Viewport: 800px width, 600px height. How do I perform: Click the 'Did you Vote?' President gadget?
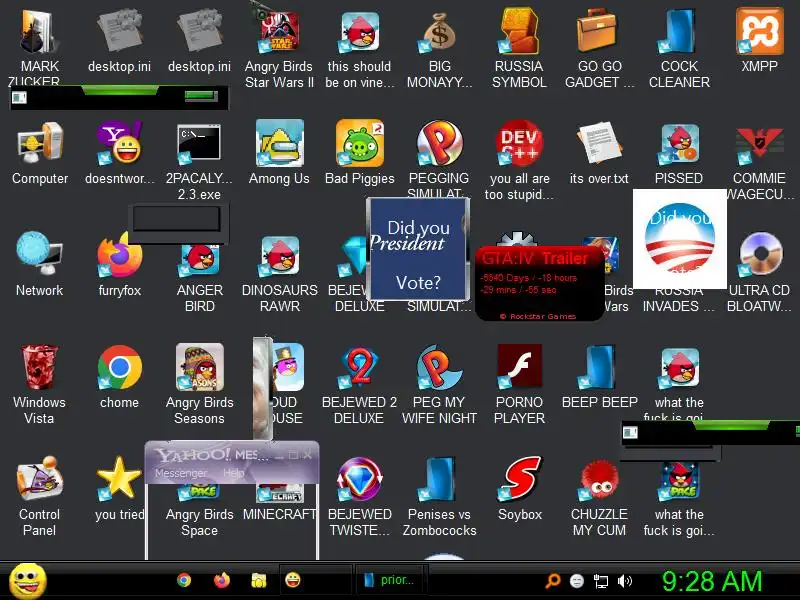[417, 249]
